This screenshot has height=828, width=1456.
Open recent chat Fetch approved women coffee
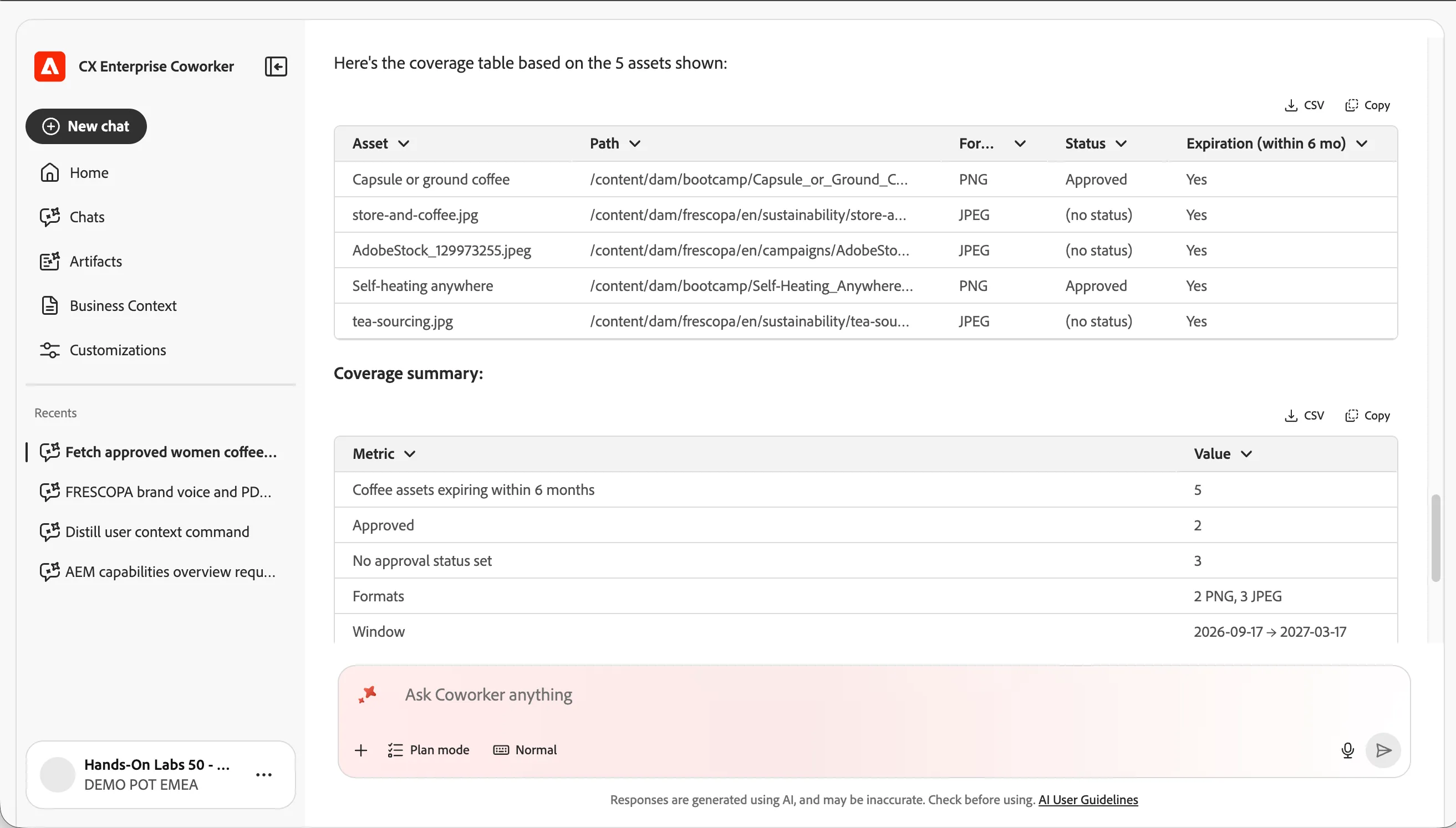coord(158,452)
